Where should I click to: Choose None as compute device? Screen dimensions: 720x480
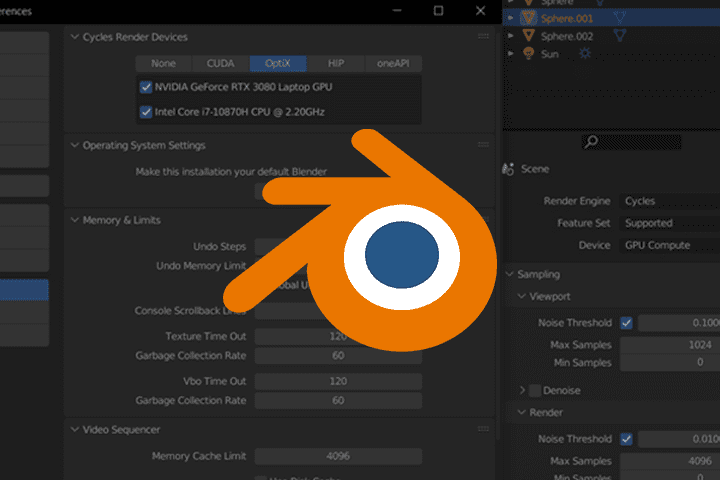(x=163, y=63)
